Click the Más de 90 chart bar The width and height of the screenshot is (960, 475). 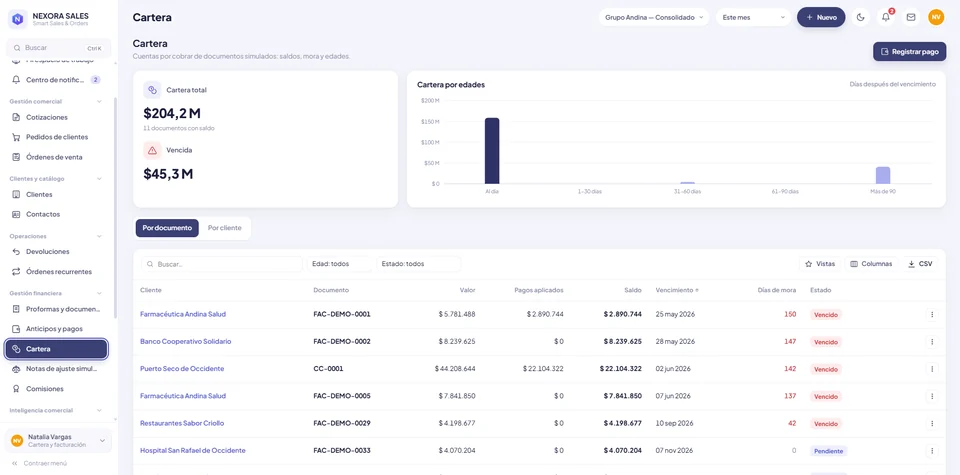coord(883,175)
